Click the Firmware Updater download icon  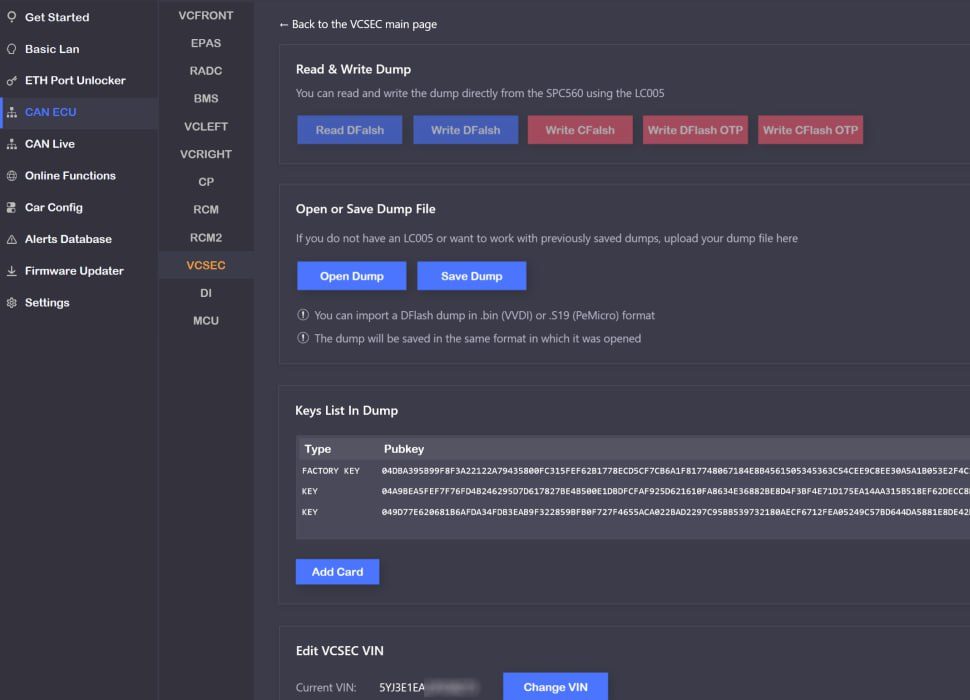point(12,271)
